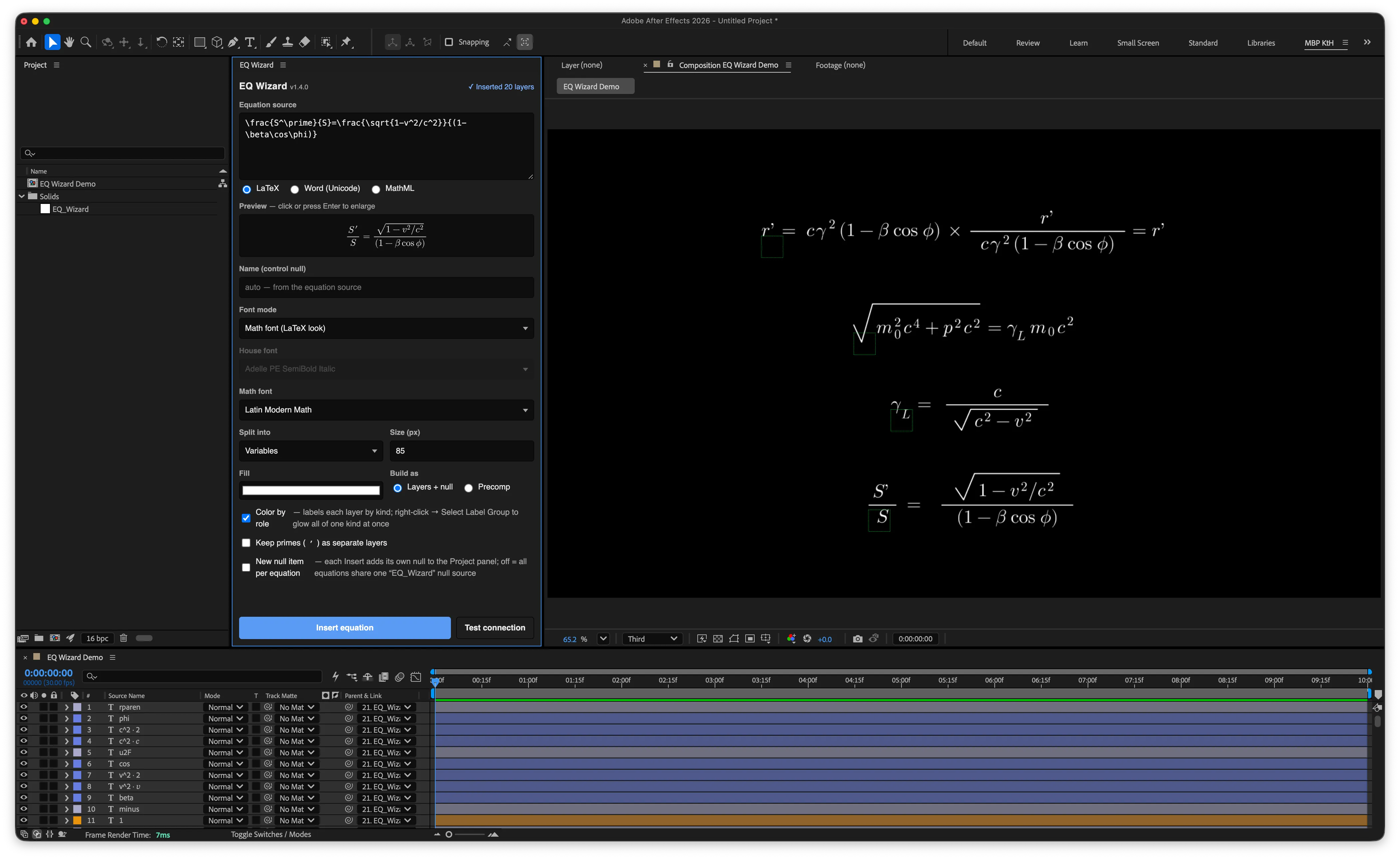This screenshot has width=1400, height=859.
Task: Select the Zoom magnifier tool
Action: [x=86, y=42]
